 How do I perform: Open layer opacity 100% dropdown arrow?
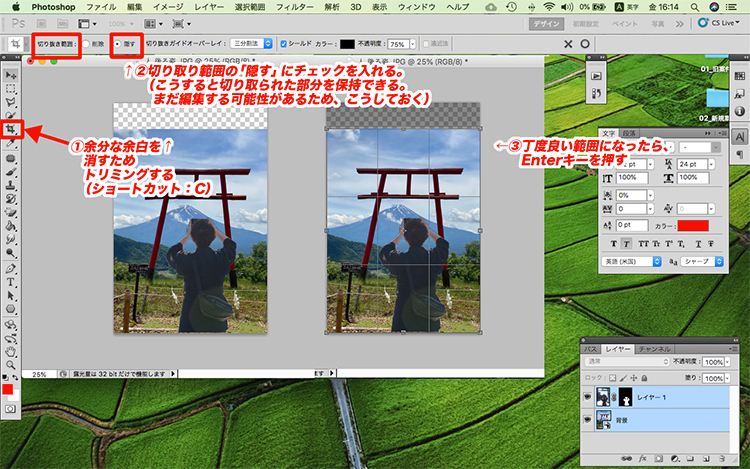[727, 362]
